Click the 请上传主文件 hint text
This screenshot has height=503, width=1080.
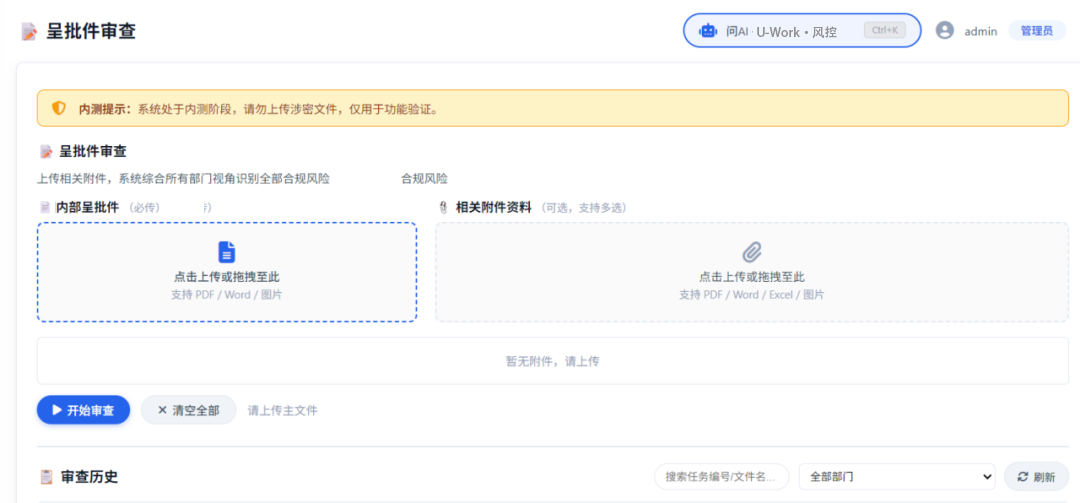click(282, 411)
